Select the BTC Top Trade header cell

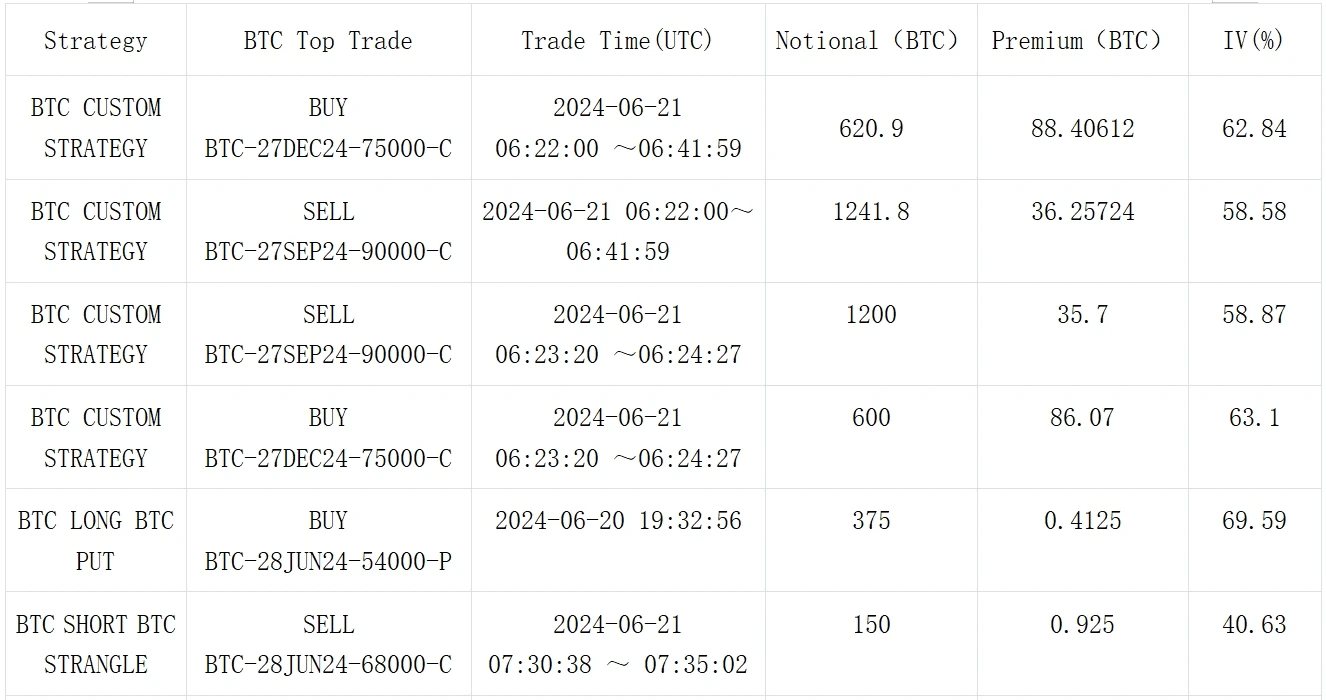pyautogui.click(x=328, y=41)
